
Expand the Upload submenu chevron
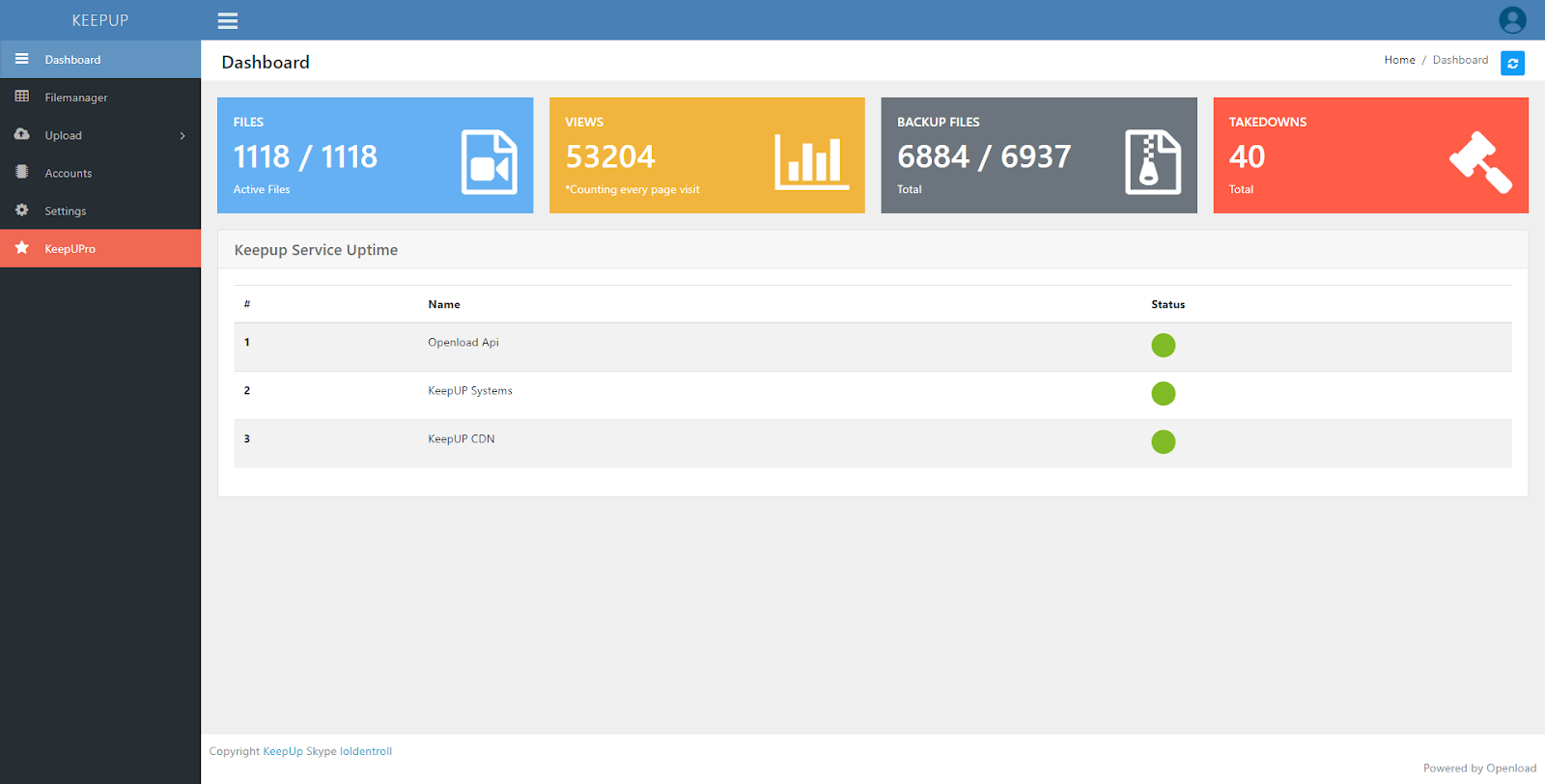183,135
